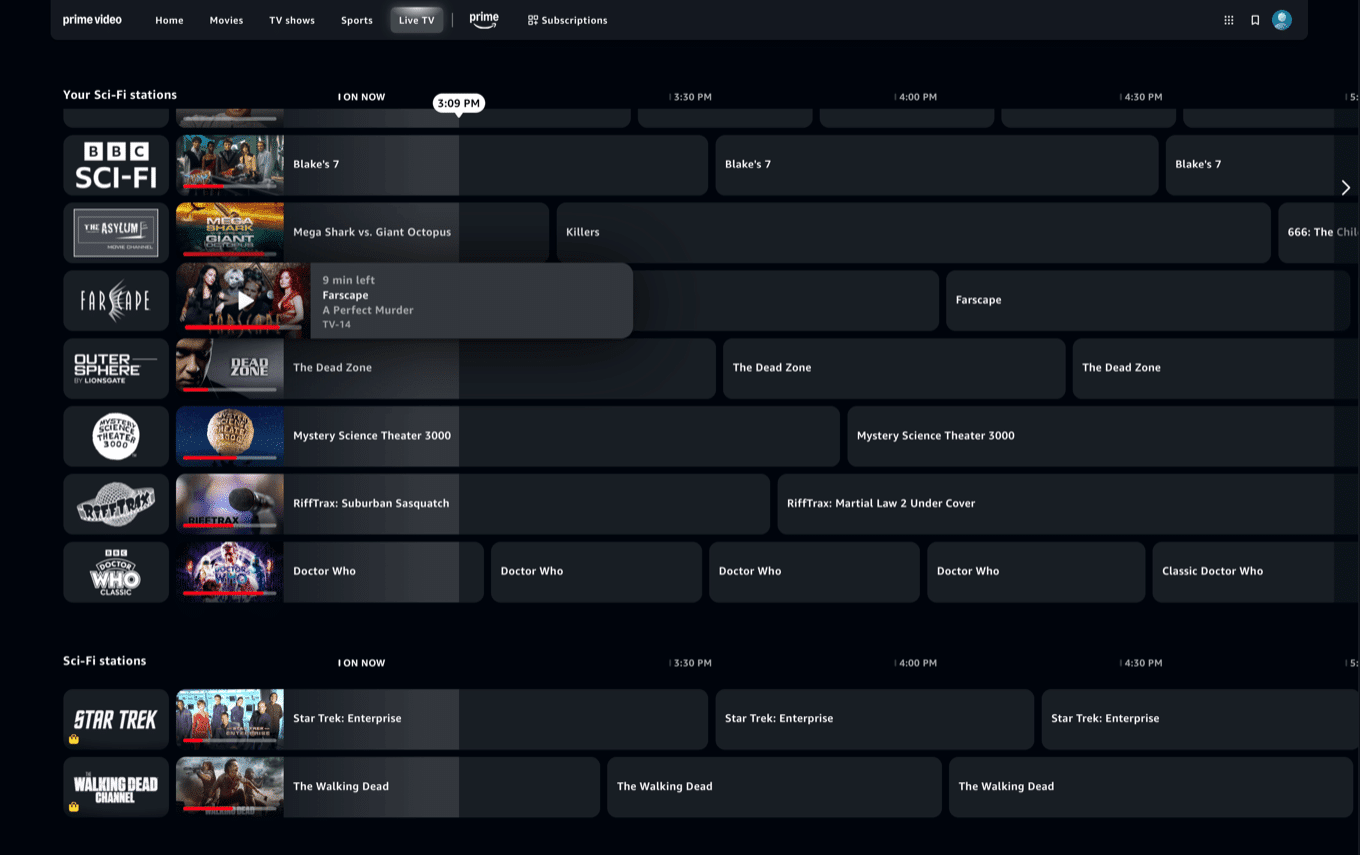1360x855 pixels.
Task: Go to the Home tab
Action: [x=169, y=20]
